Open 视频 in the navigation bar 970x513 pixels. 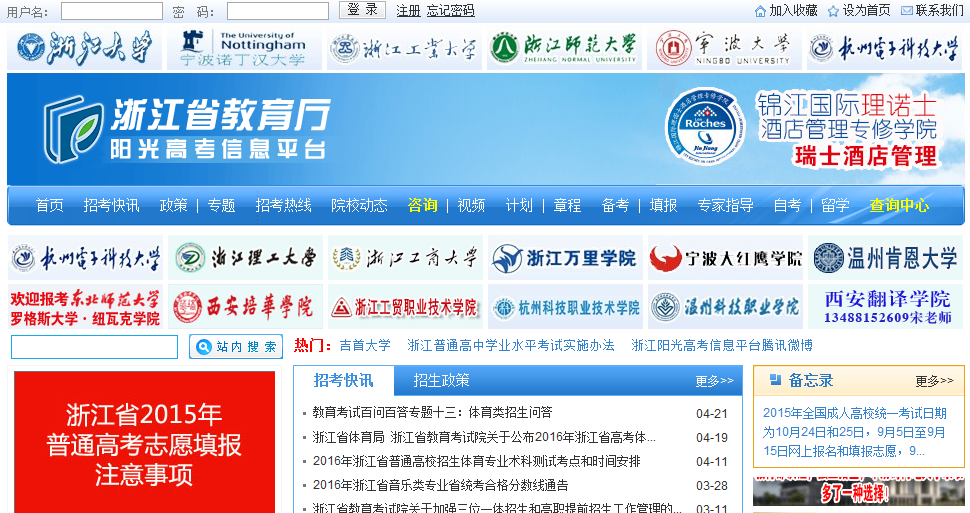coord(471,205)
